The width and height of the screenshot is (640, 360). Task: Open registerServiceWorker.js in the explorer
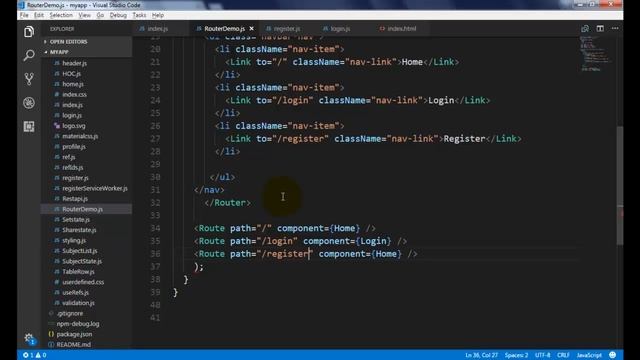click(95, 188)
